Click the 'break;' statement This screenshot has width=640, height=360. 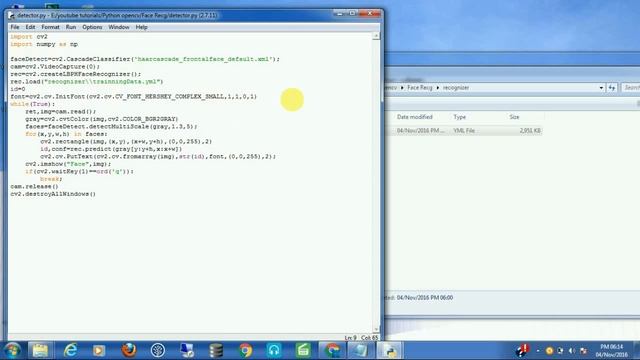[51, 179]
